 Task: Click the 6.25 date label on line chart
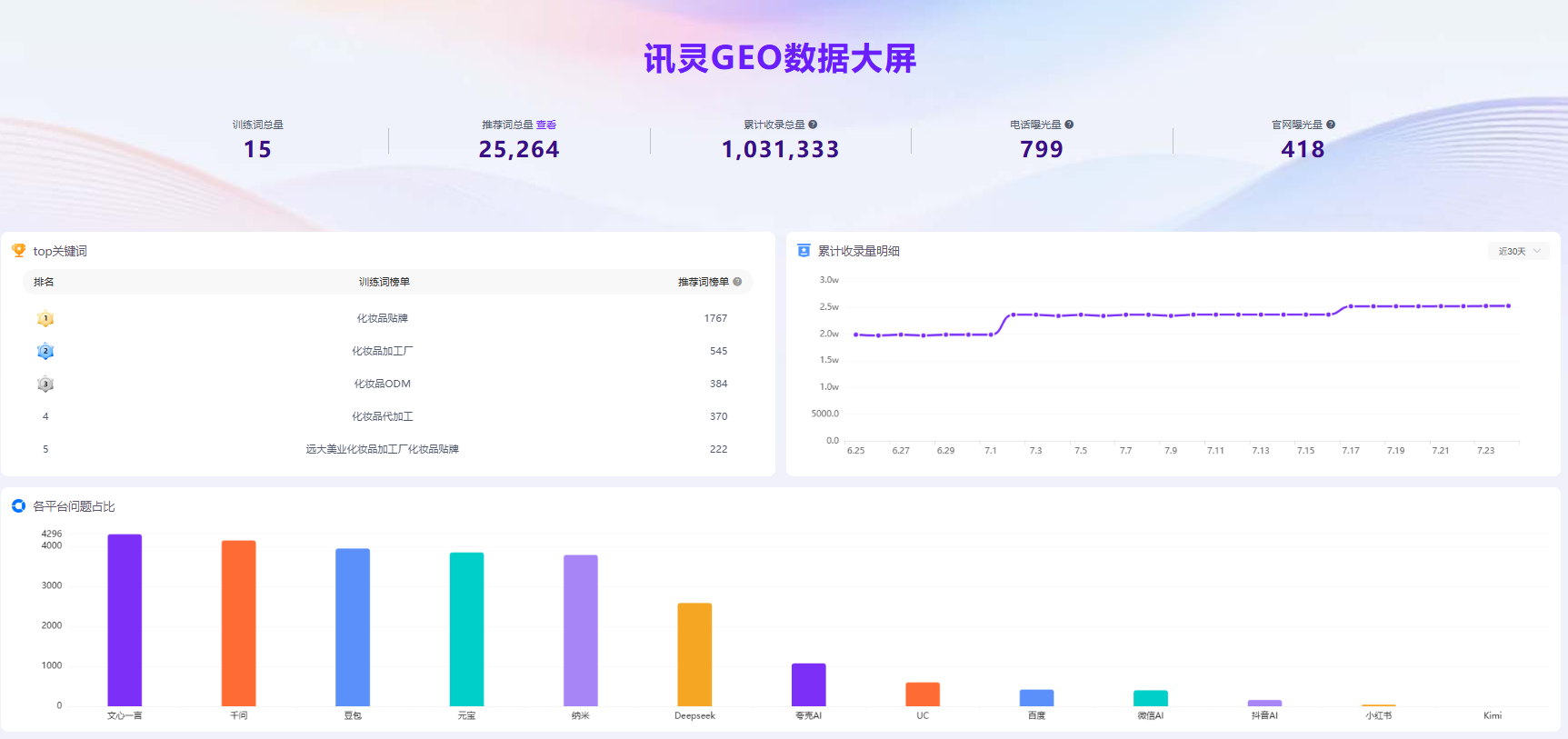tap(855, 450)
